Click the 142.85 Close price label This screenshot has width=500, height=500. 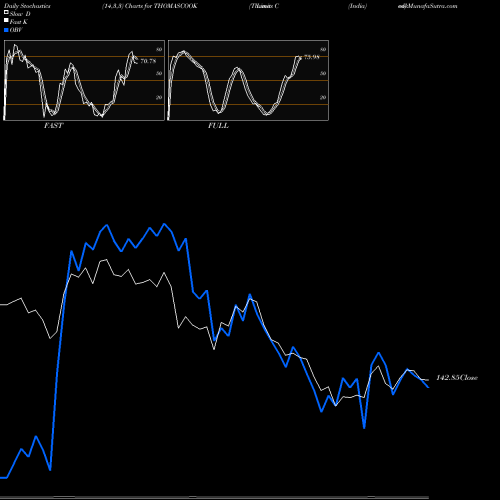[x=457, y=378]
